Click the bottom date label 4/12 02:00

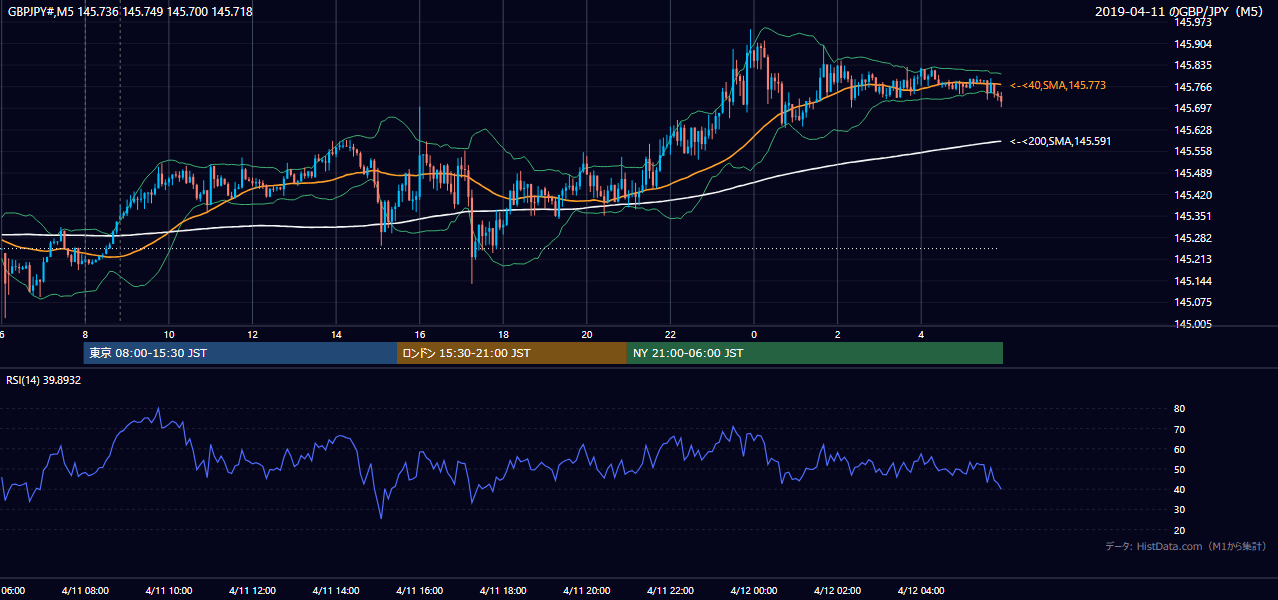[x=837, y=590]
